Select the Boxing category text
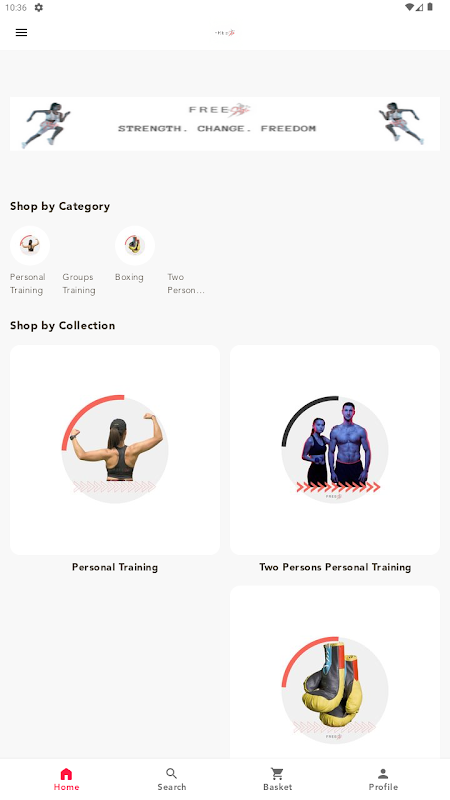Screen dimensions: 450x800 click(129, 277)
